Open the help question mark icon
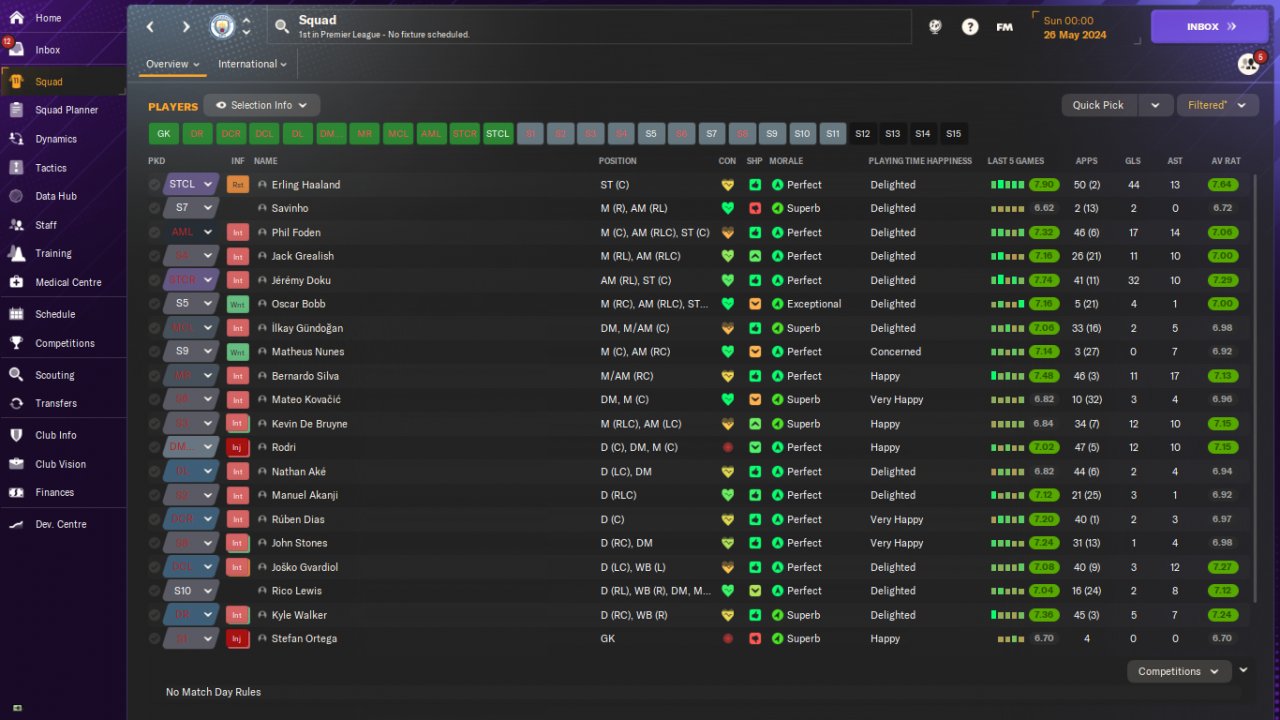The height and width of the screenshot is (720, 1280). (x=970, y=27)
